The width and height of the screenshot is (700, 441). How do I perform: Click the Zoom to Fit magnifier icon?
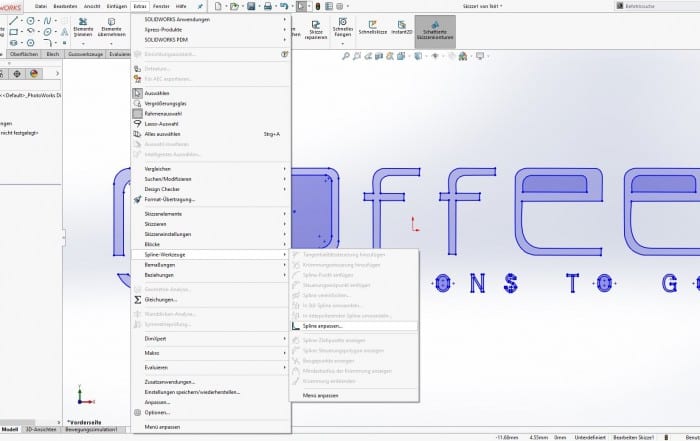[346, 56]
